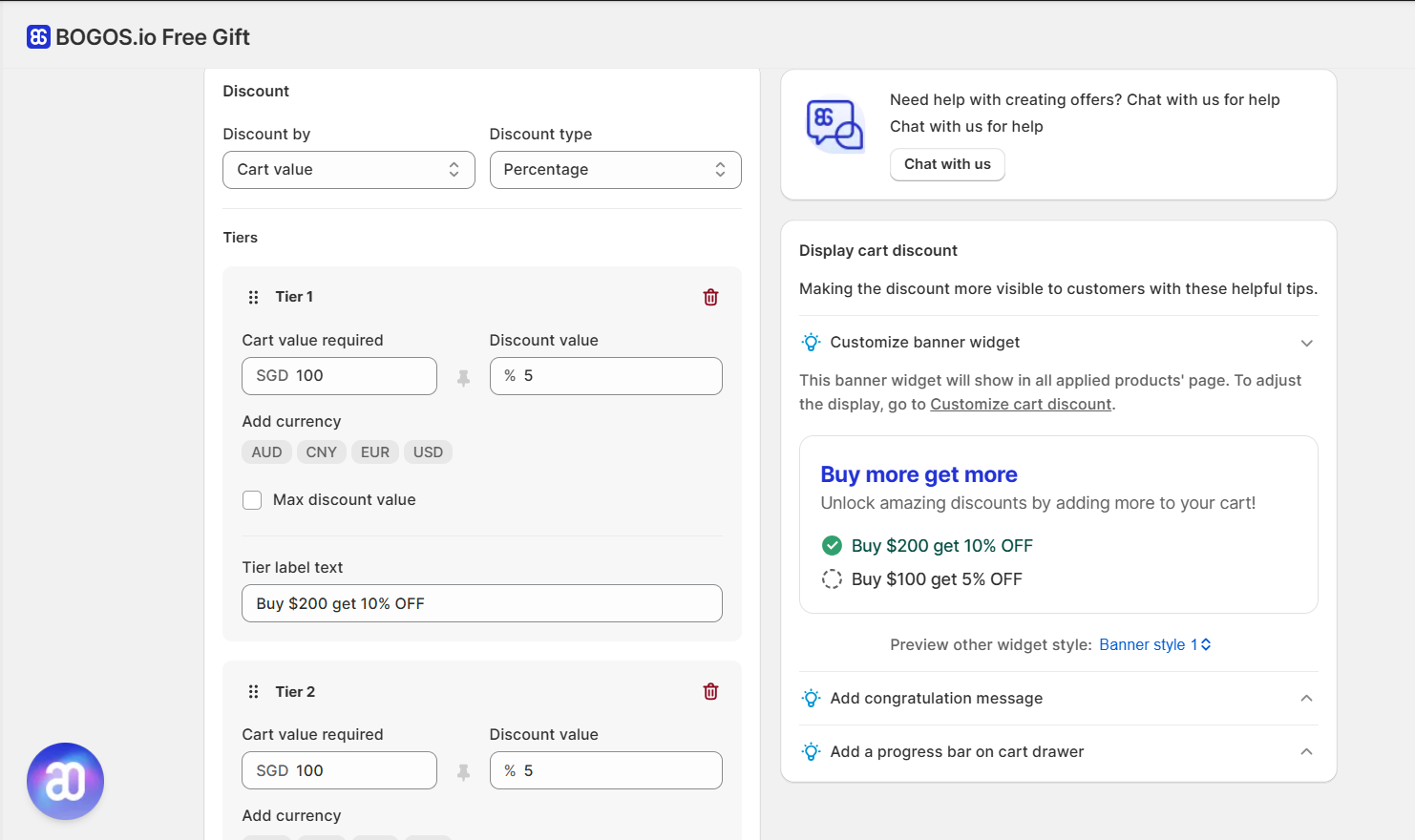
Task: Add AUD currency to Tier 1
Action: 266,452
